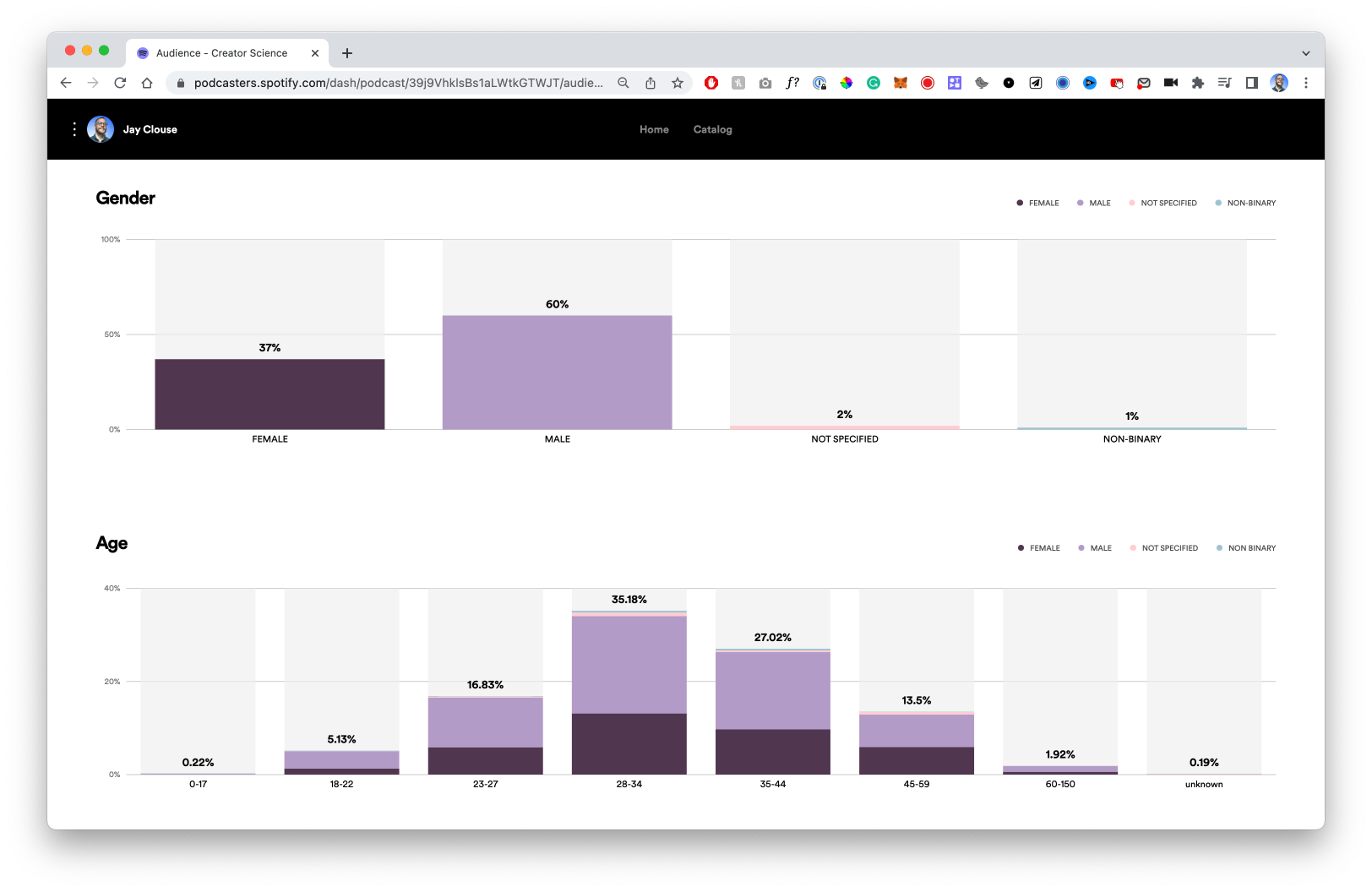Toggle FEMALE in the Age legend
Screen dimensions: 1372x892
tap(1038, 548)
